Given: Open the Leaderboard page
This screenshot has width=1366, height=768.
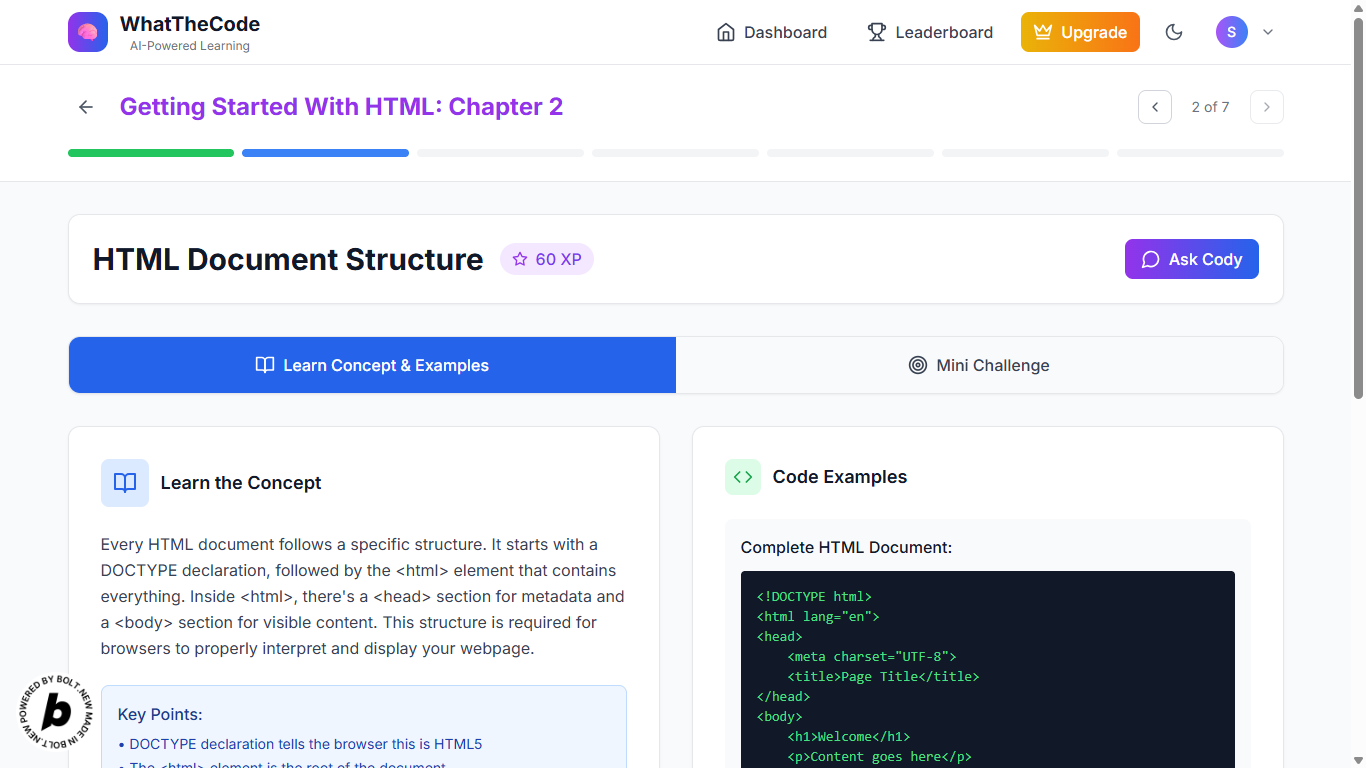Looking at the screenshot, I should pyautogui.click(x=930, y=32).
